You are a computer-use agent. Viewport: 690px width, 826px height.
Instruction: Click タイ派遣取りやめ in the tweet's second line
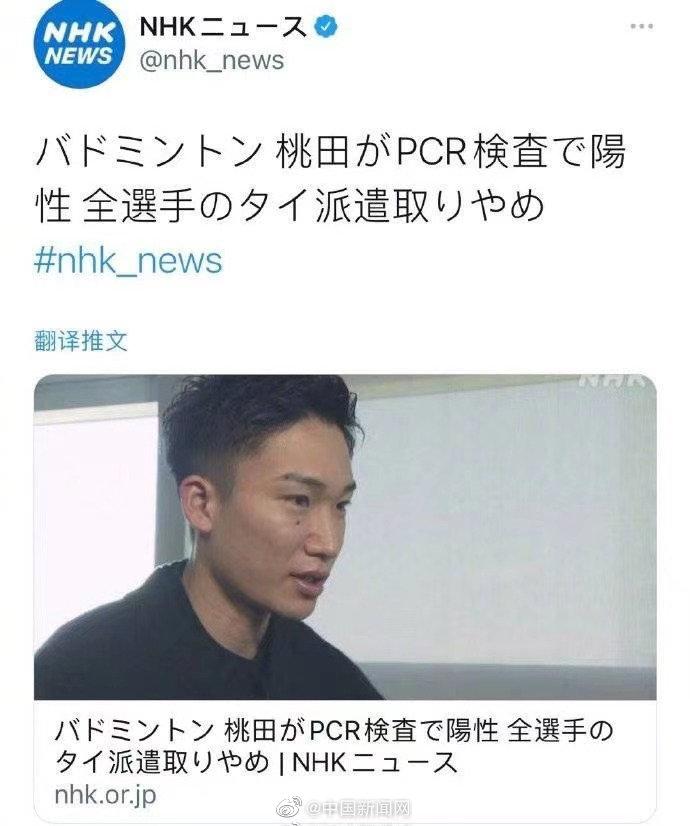pyautogui.click(x=392, y=205)
